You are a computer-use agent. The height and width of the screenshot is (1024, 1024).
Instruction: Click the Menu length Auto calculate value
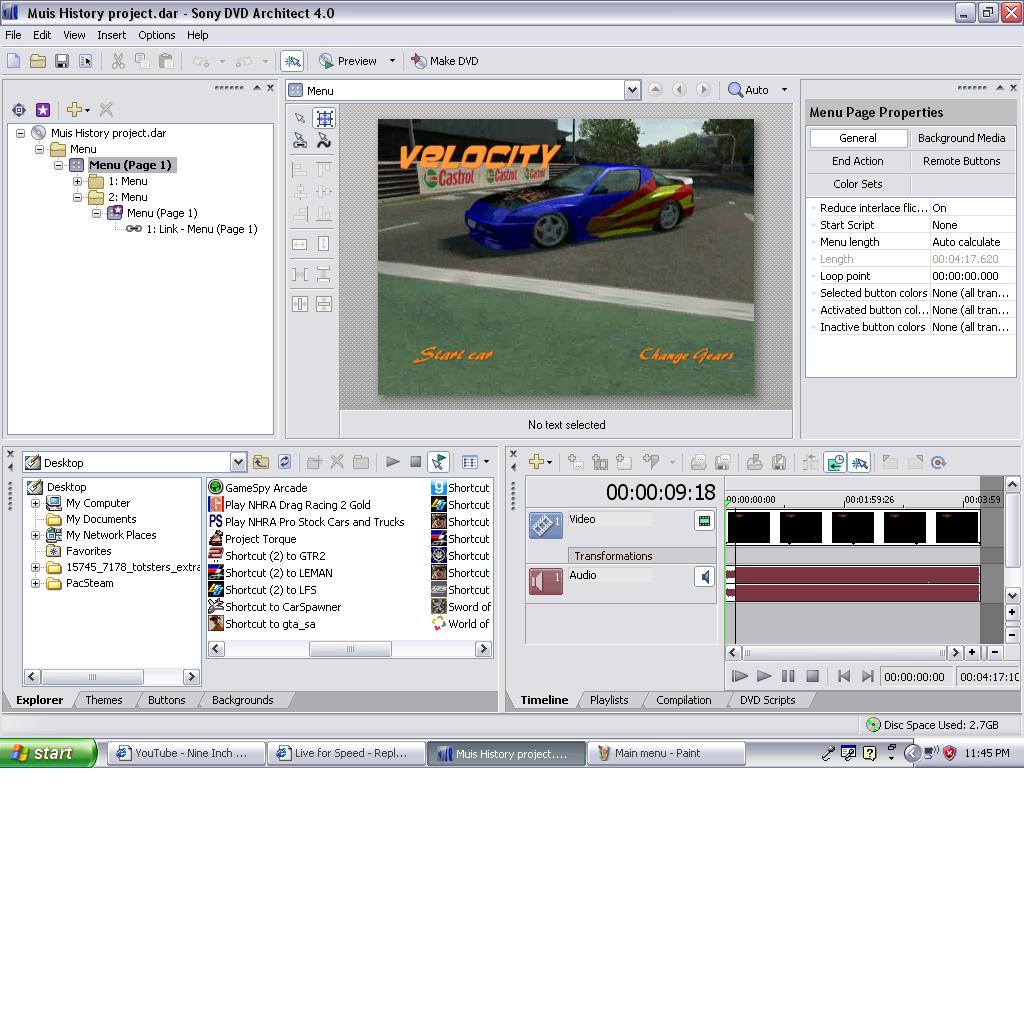(972, 242)
